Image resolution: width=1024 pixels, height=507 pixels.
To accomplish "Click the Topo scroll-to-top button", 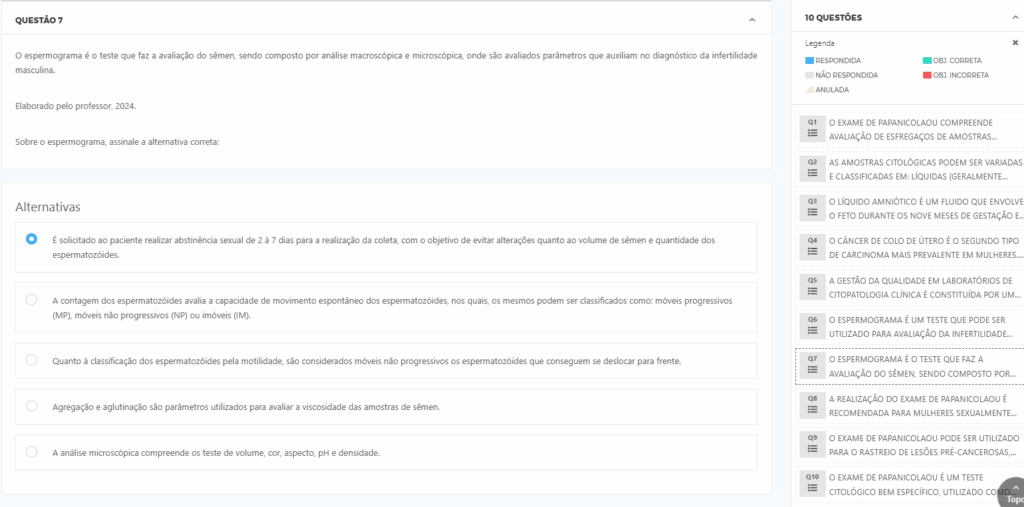I will coord(1012,492).
